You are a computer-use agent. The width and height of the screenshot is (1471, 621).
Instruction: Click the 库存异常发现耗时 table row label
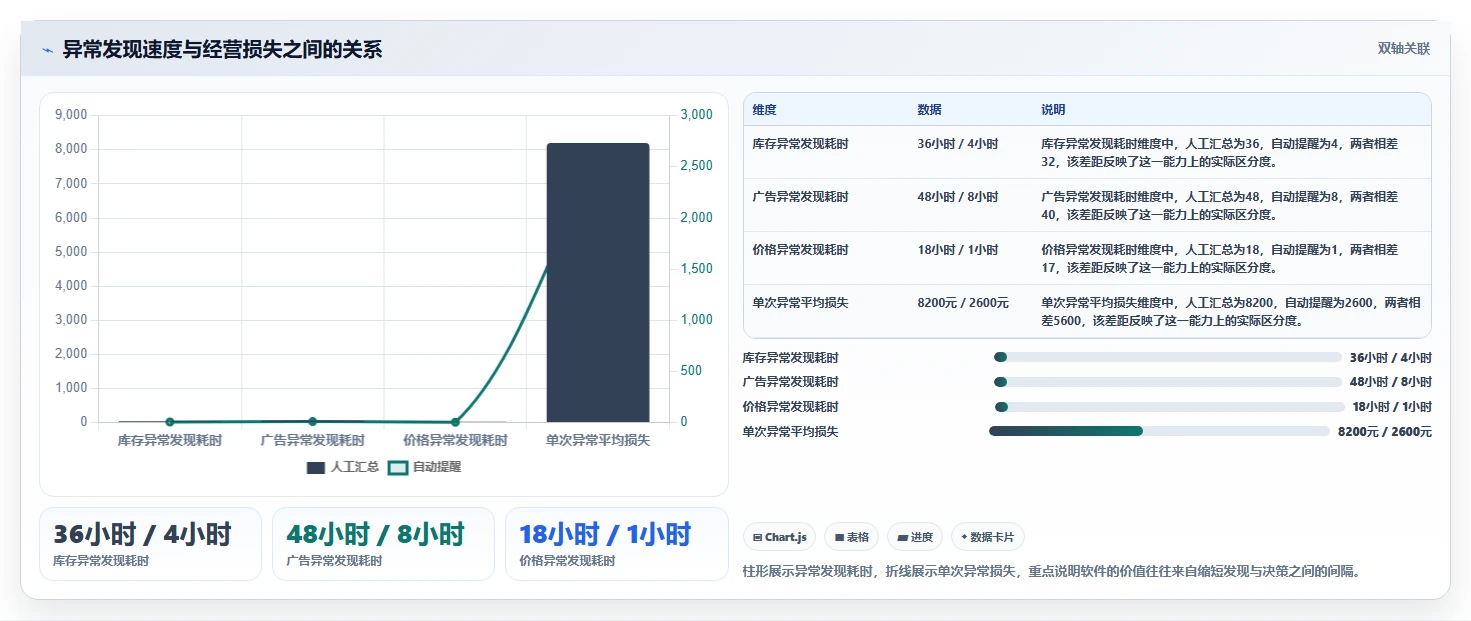tap(801, 144)
